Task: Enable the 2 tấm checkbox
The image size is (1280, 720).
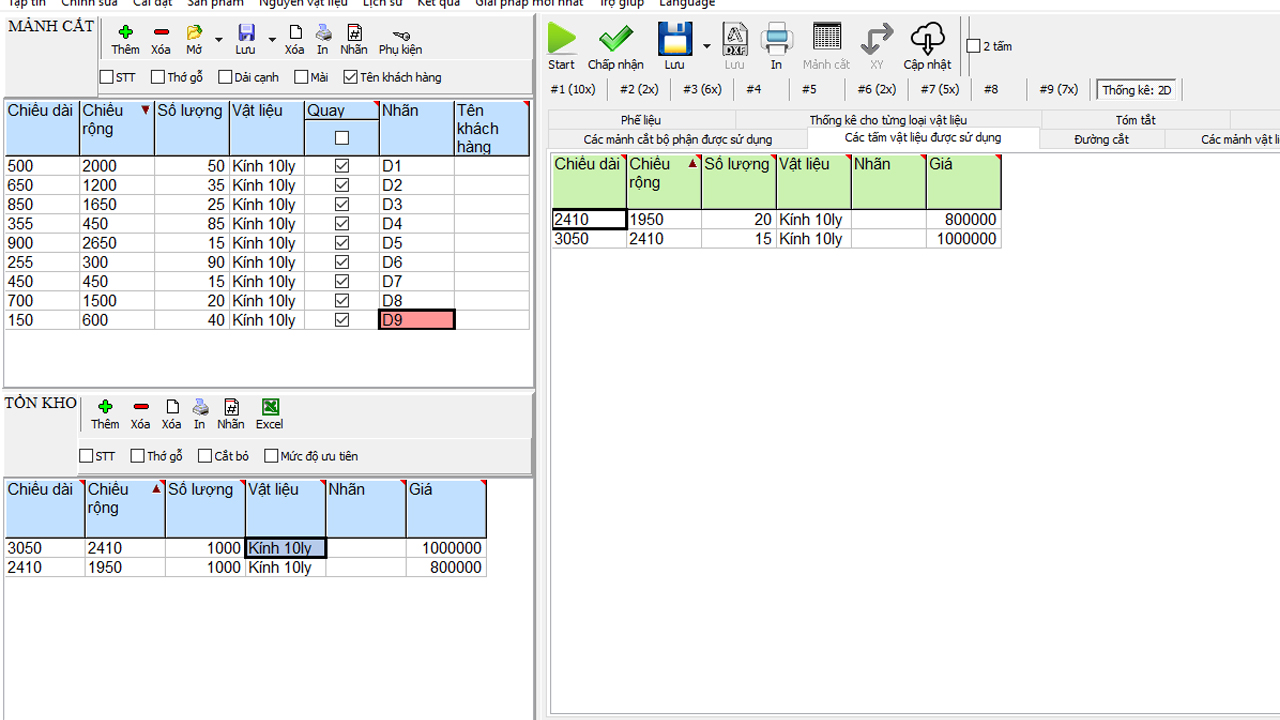Action: coord(974,46)
